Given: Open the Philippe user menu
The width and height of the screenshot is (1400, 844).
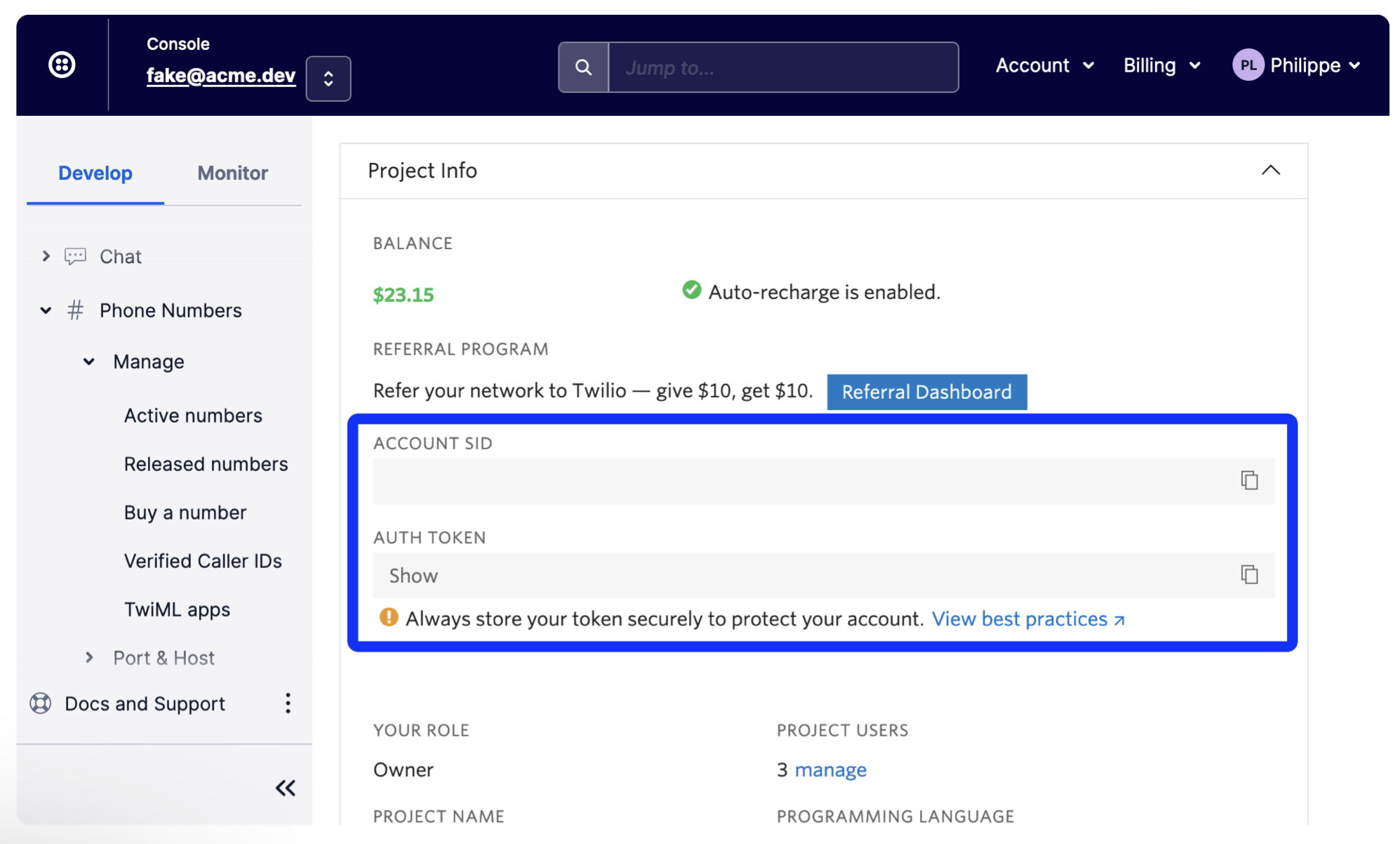Looking at the screenshot, I should pos(1315,65).
